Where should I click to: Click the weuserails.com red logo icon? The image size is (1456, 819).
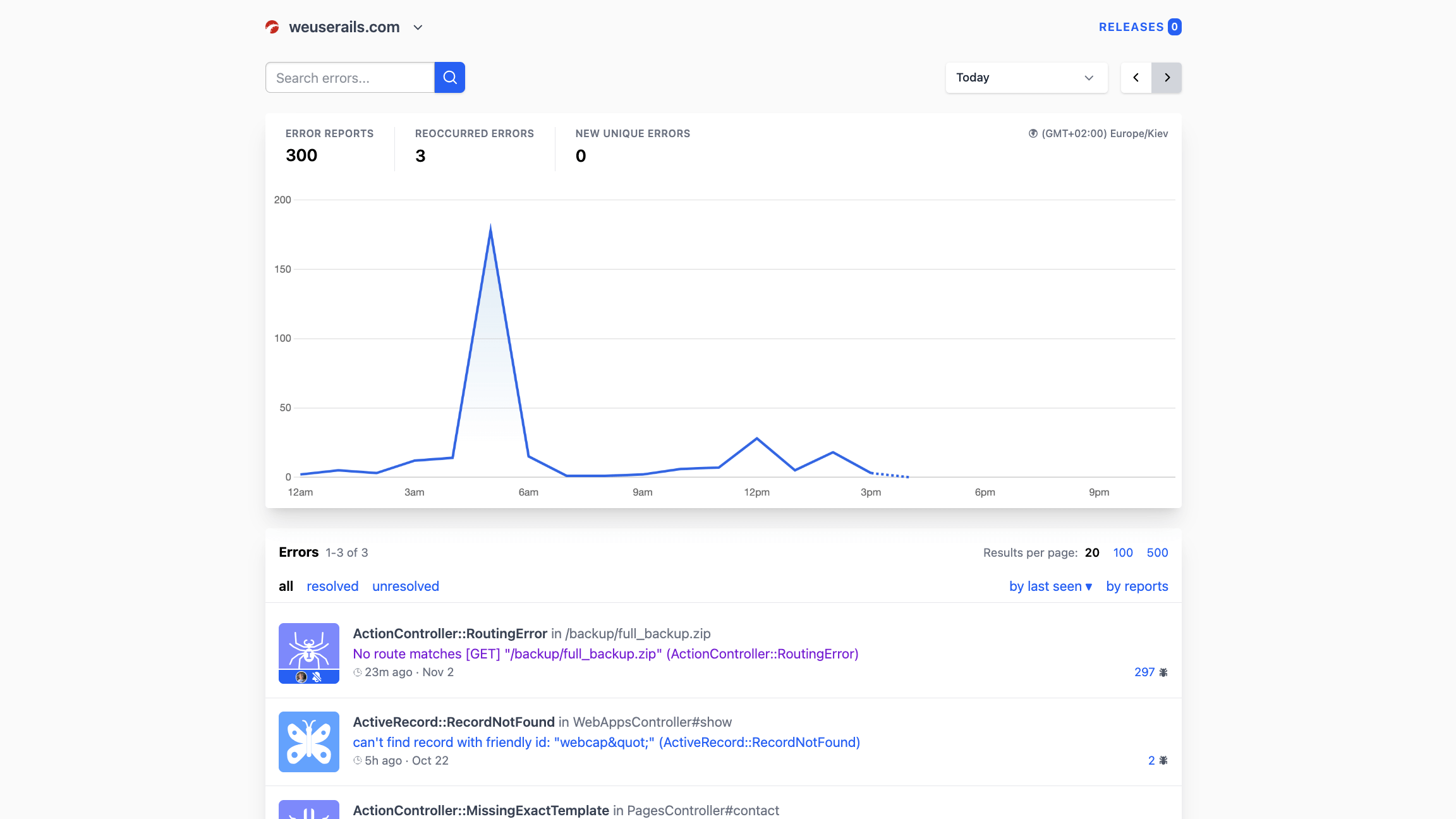(272, 27)
